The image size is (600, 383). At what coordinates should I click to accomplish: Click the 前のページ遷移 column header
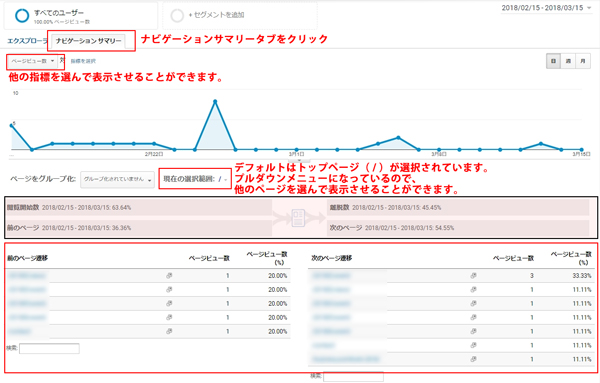[x=27, y=258]
